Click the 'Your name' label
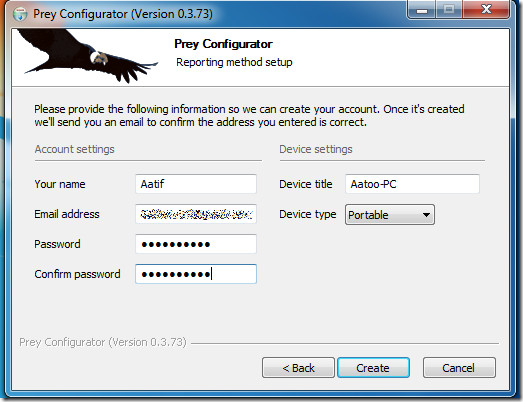 [60, 184]
